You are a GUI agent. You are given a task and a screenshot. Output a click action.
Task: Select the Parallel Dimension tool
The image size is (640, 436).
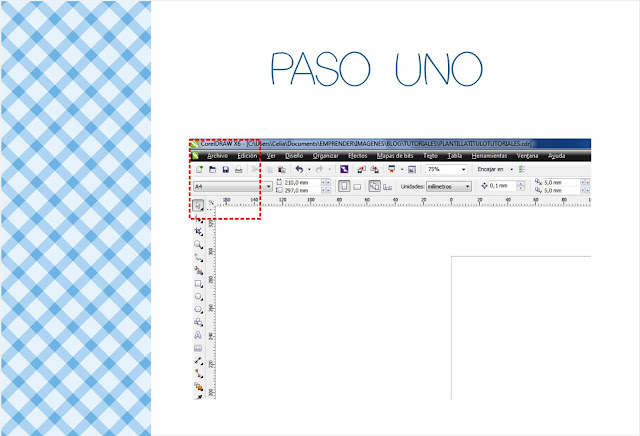coord(198,361)
